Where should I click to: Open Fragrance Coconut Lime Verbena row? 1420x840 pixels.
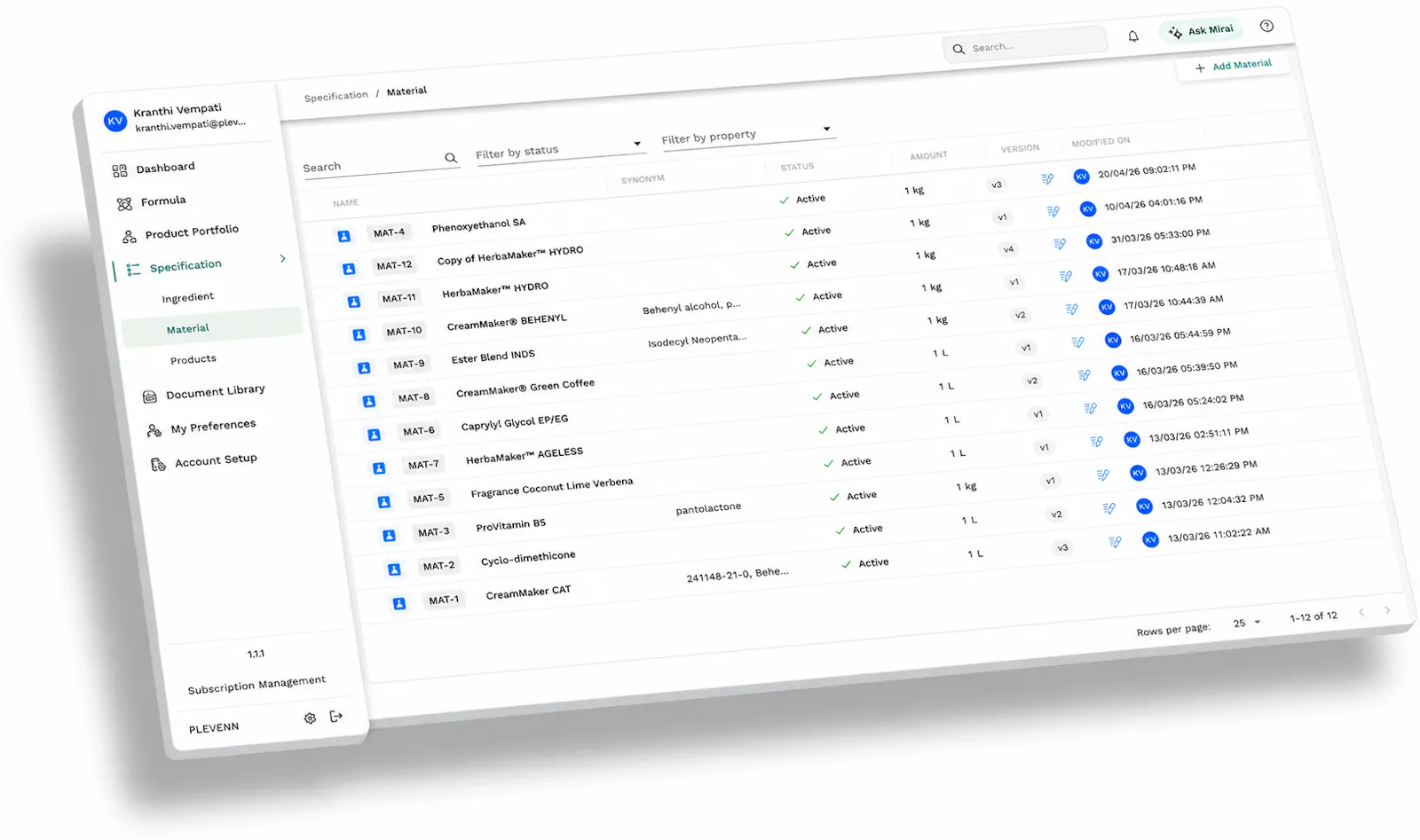[552, 488]
